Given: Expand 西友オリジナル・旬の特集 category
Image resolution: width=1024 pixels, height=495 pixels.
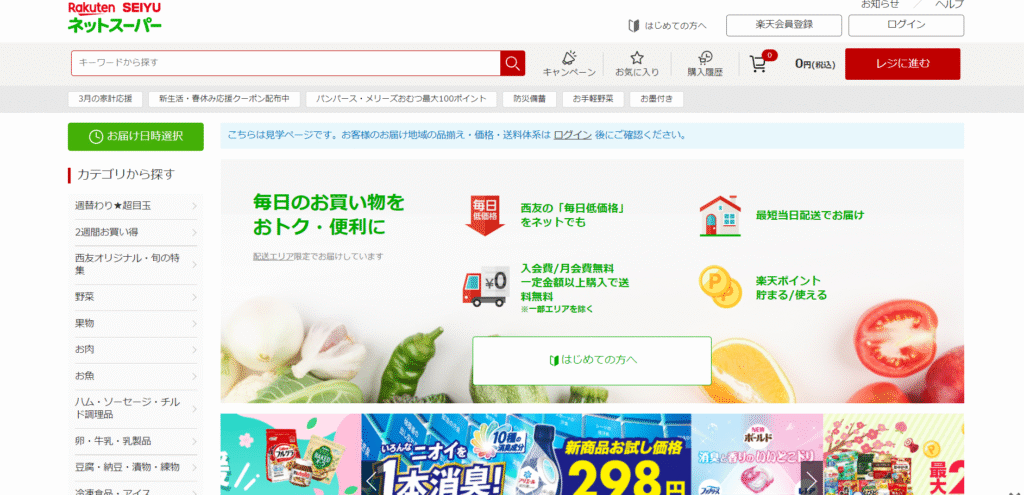Looking at the screenshot, I should [135, 264].
